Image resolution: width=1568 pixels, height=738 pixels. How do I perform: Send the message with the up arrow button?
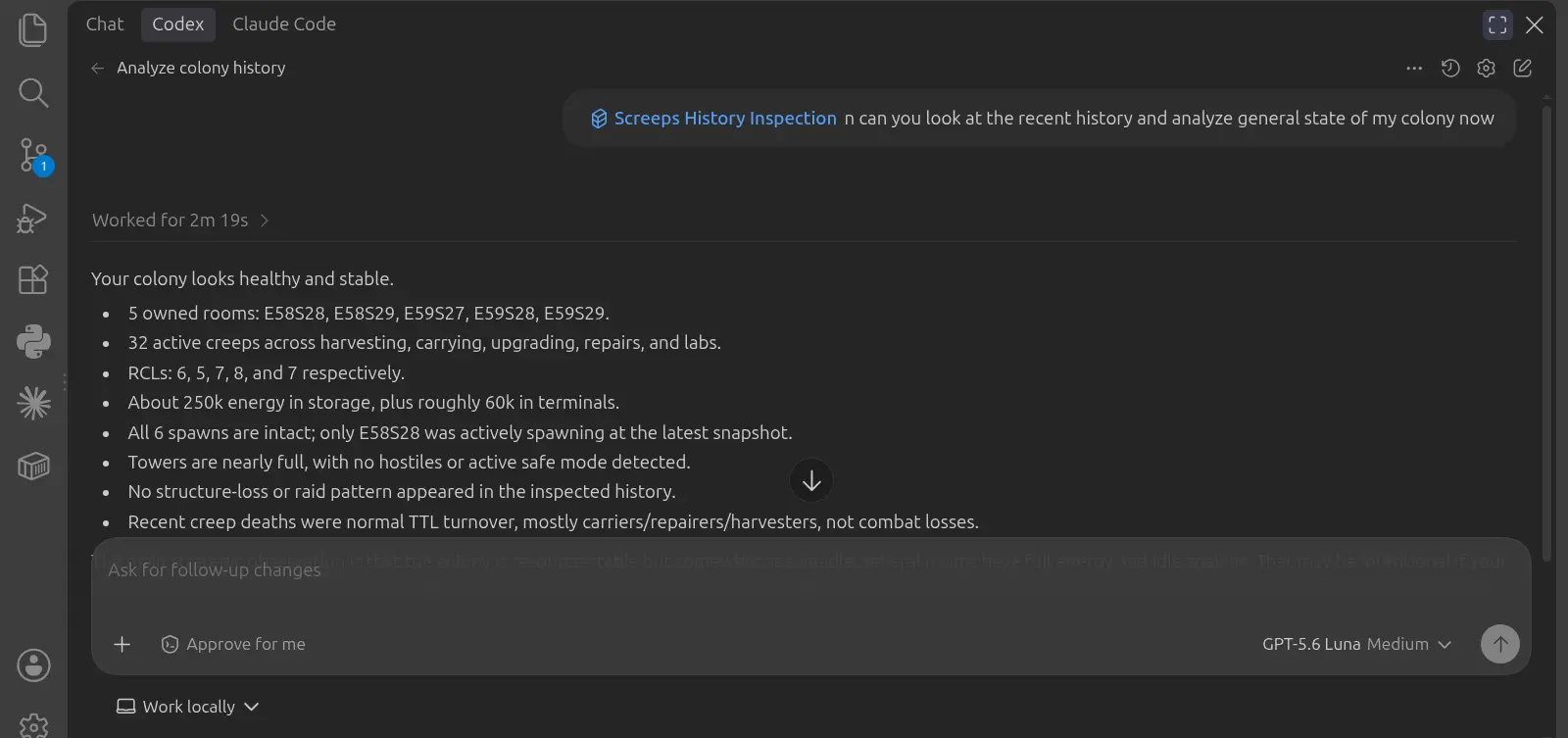click(x=1500, y=644)
